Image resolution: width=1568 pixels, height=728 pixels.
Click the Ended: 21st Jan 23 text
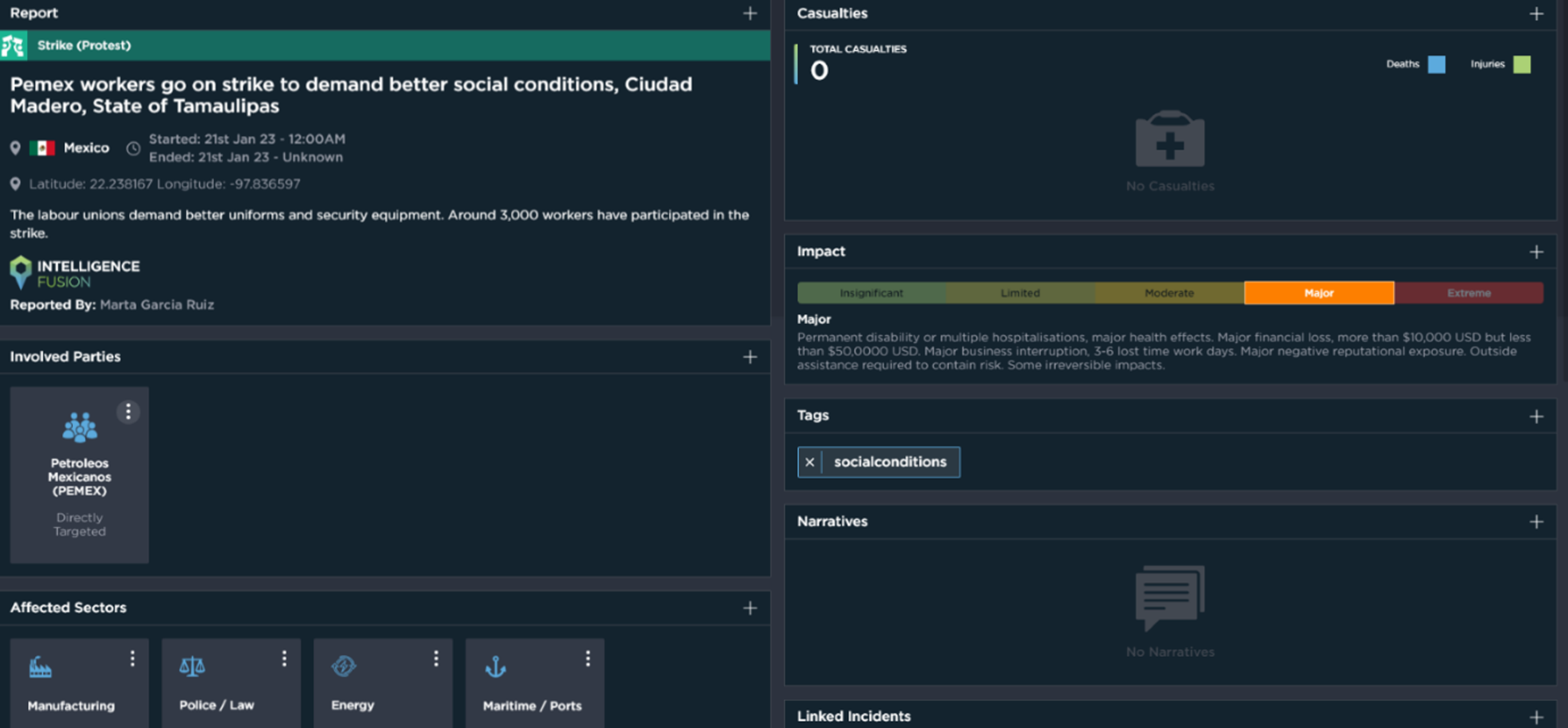pyautogui.click(x=246, y=157)
